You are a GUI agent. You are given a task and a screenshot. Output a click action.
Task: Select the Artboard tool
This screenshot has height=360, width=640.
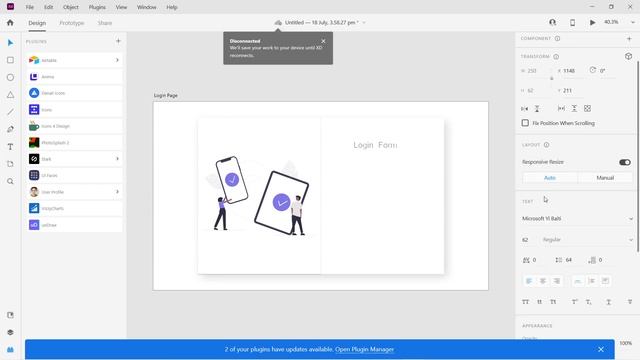(11, 164)
